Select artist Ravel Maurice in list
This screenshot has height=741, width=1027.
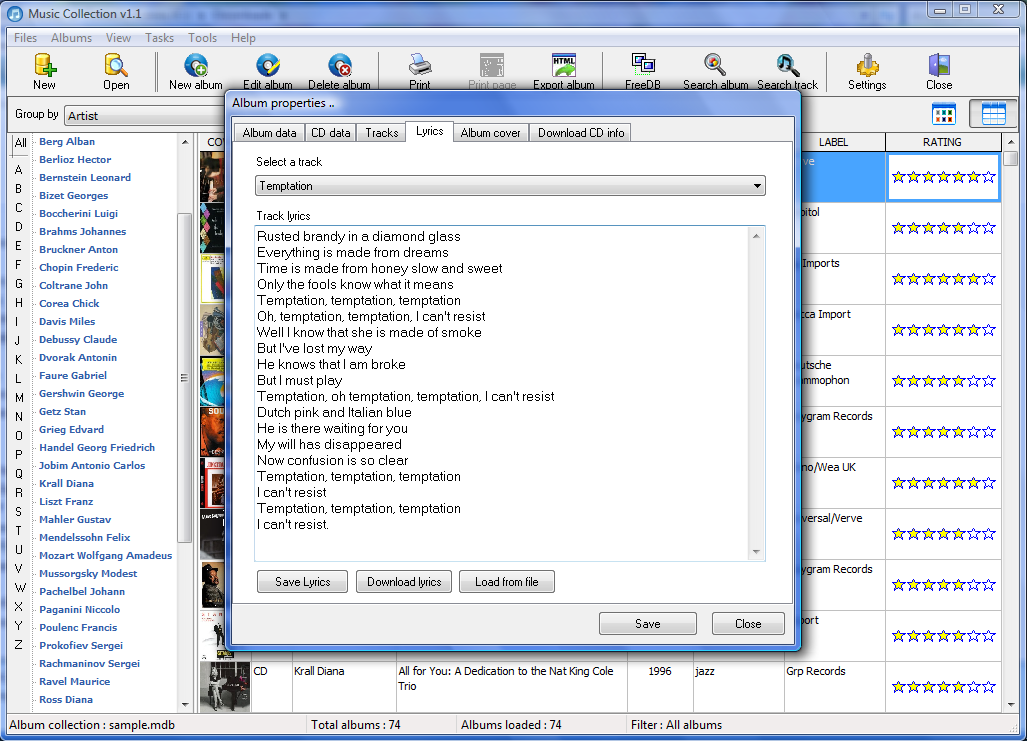coord(75,681)
